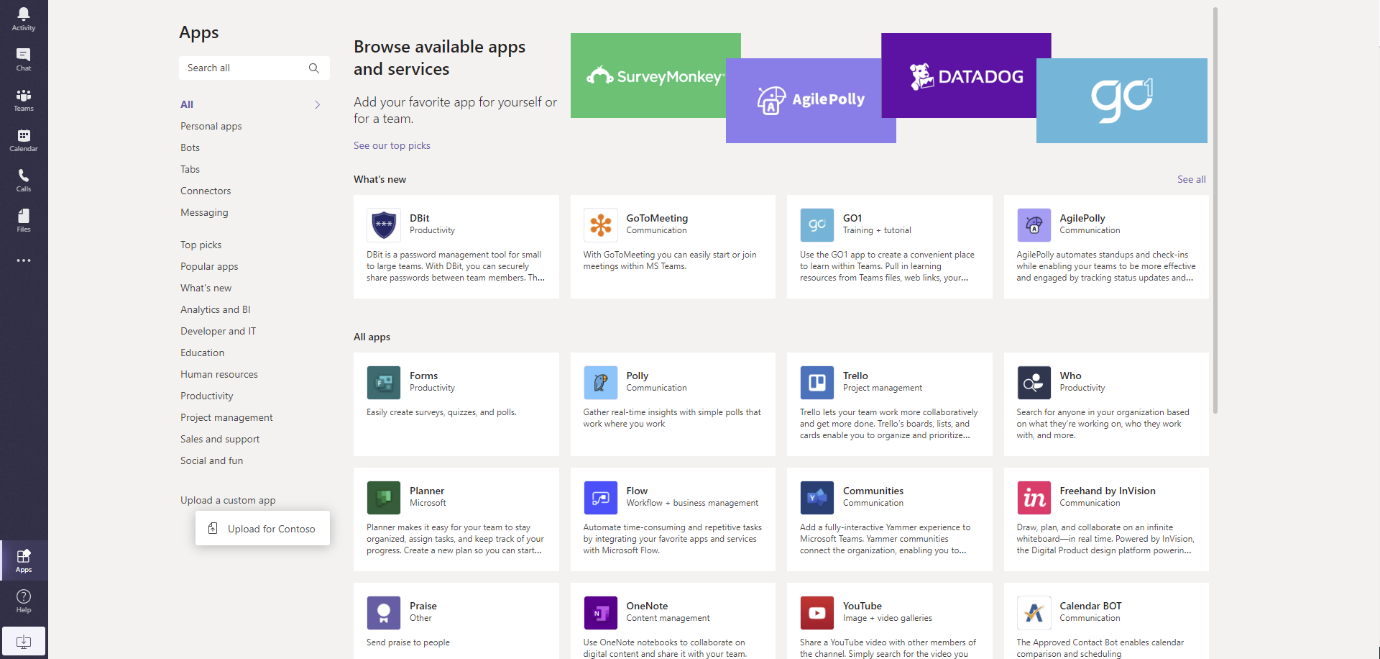Choose Social and fun category
The image size is (1380, 659).
click(x=211, y=461)
